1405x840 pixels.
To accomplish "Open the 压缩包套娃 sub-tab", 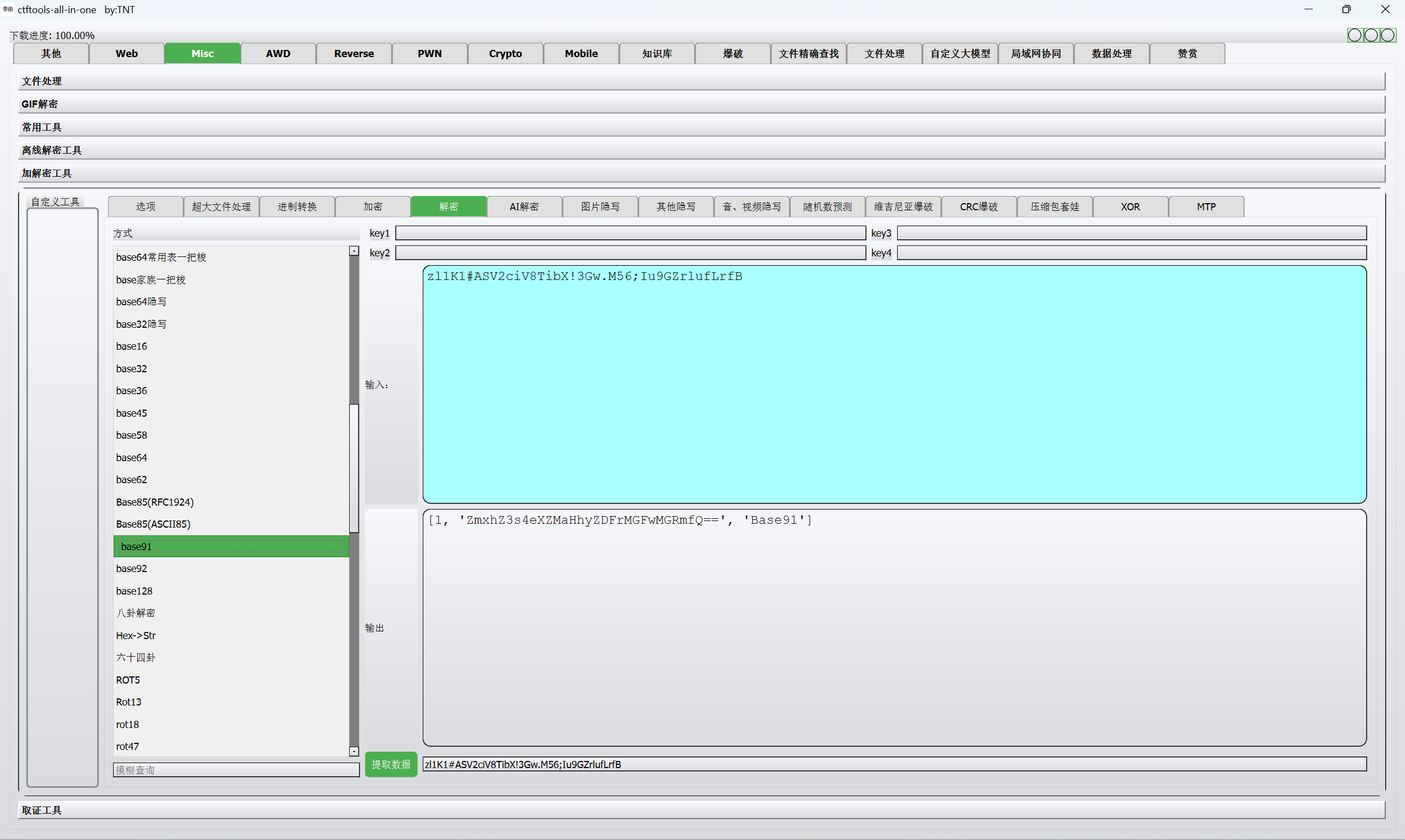I will click(1055, 206).
